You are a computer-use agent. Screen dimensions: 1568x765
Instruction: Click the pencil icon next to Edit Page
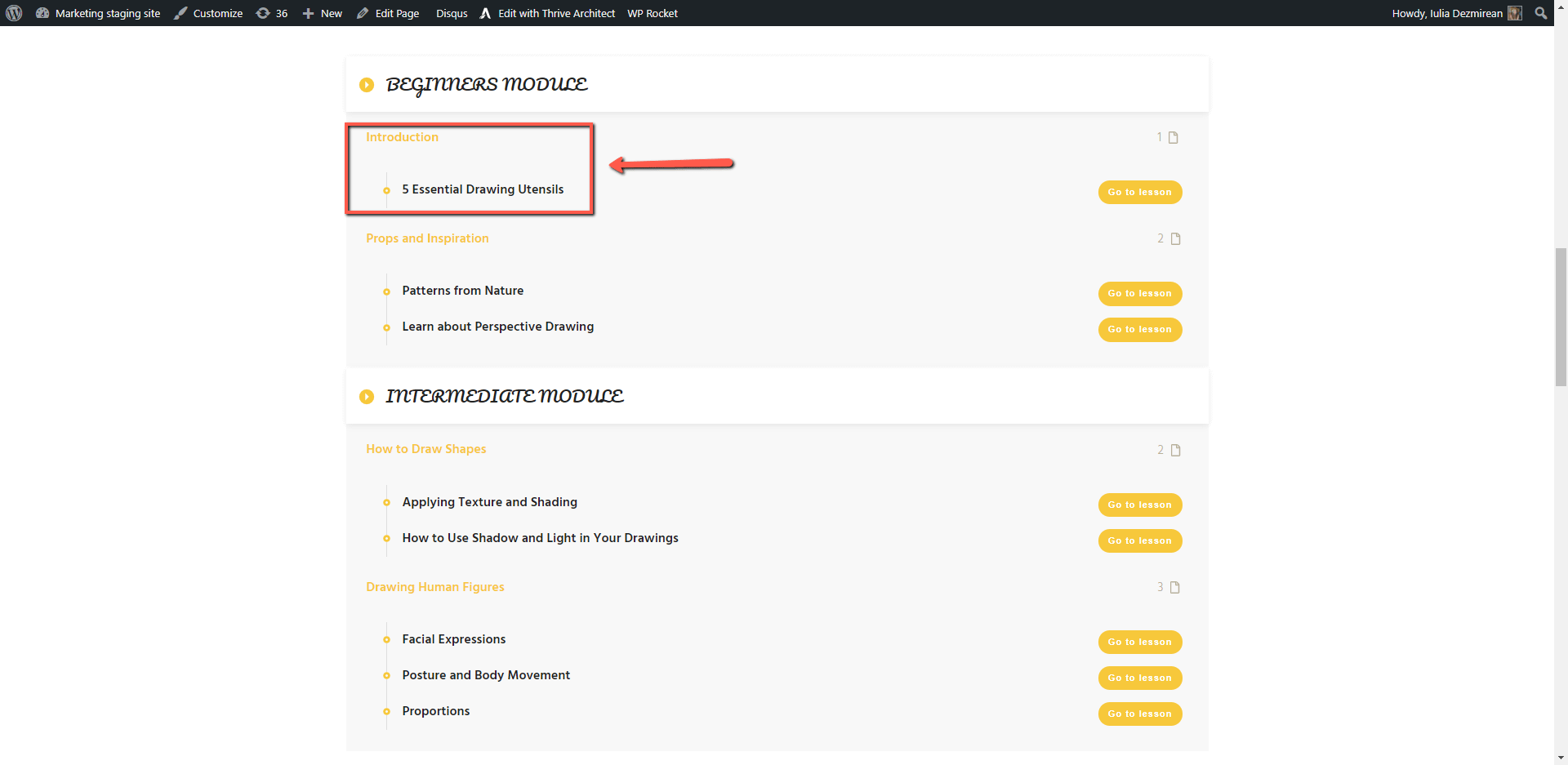tap(363, 13)
